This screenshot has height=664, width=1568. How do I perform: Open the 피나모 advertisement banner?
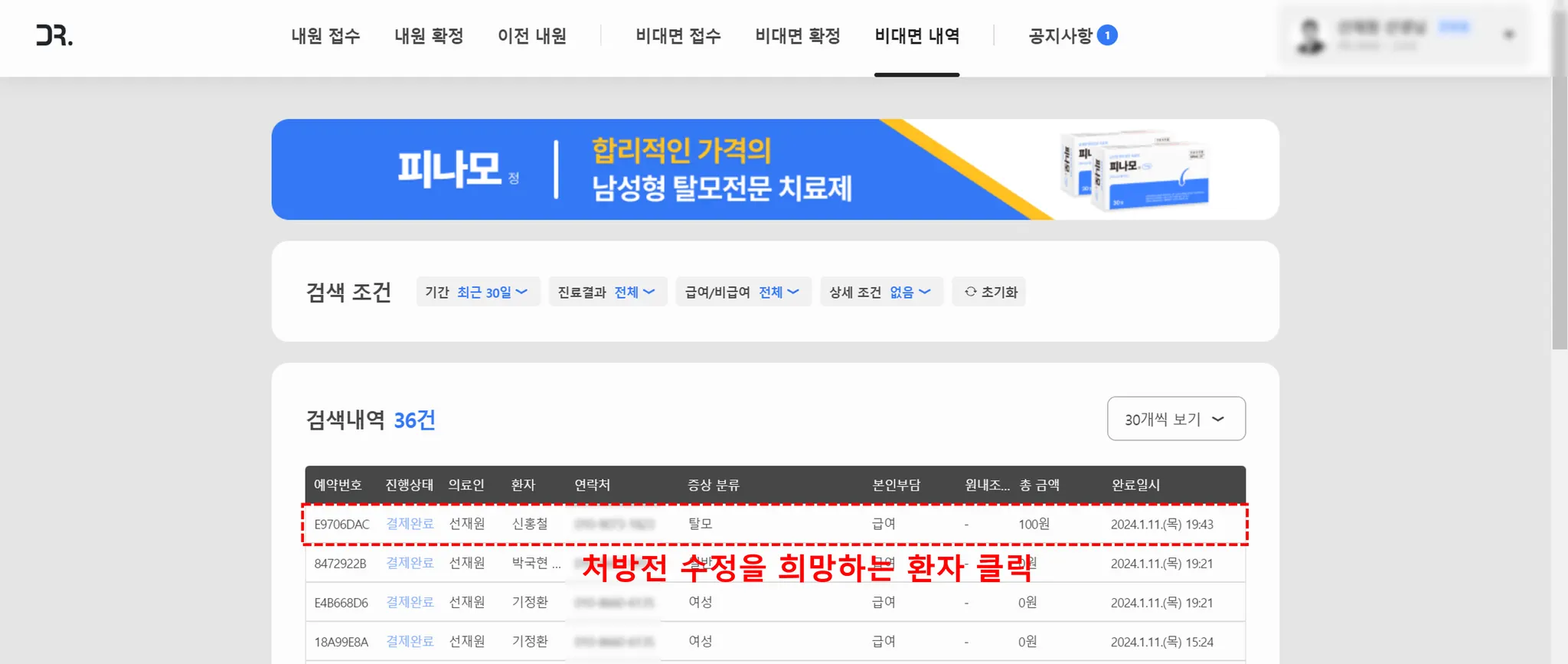point(775,169)
